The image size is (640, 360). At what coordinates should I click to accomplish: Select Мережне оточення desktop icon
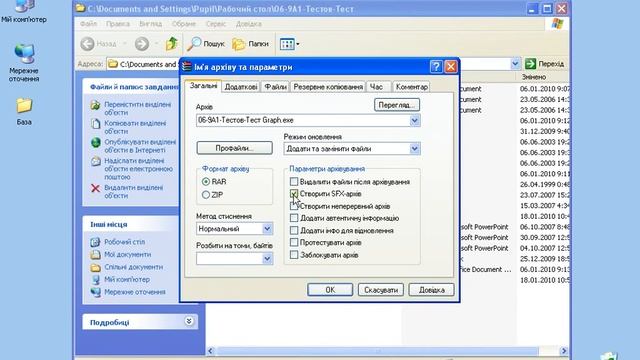click(24, 63)
